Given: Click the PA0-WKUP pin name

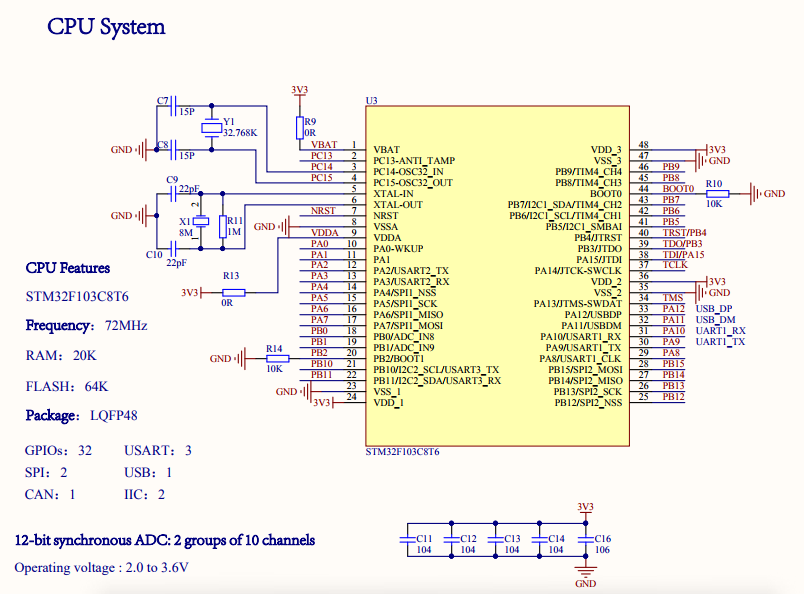Looking at the screenshot, I should 398,249.
